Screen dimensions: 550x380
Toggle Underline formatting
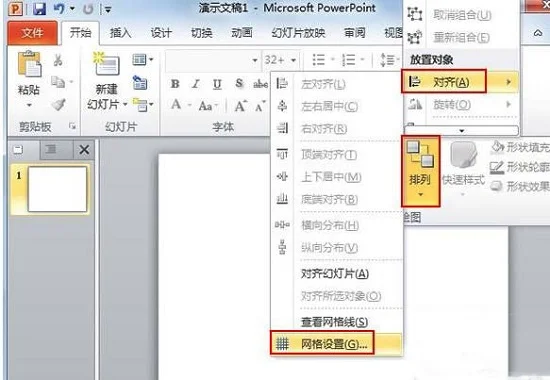click(x=217, y=84)
